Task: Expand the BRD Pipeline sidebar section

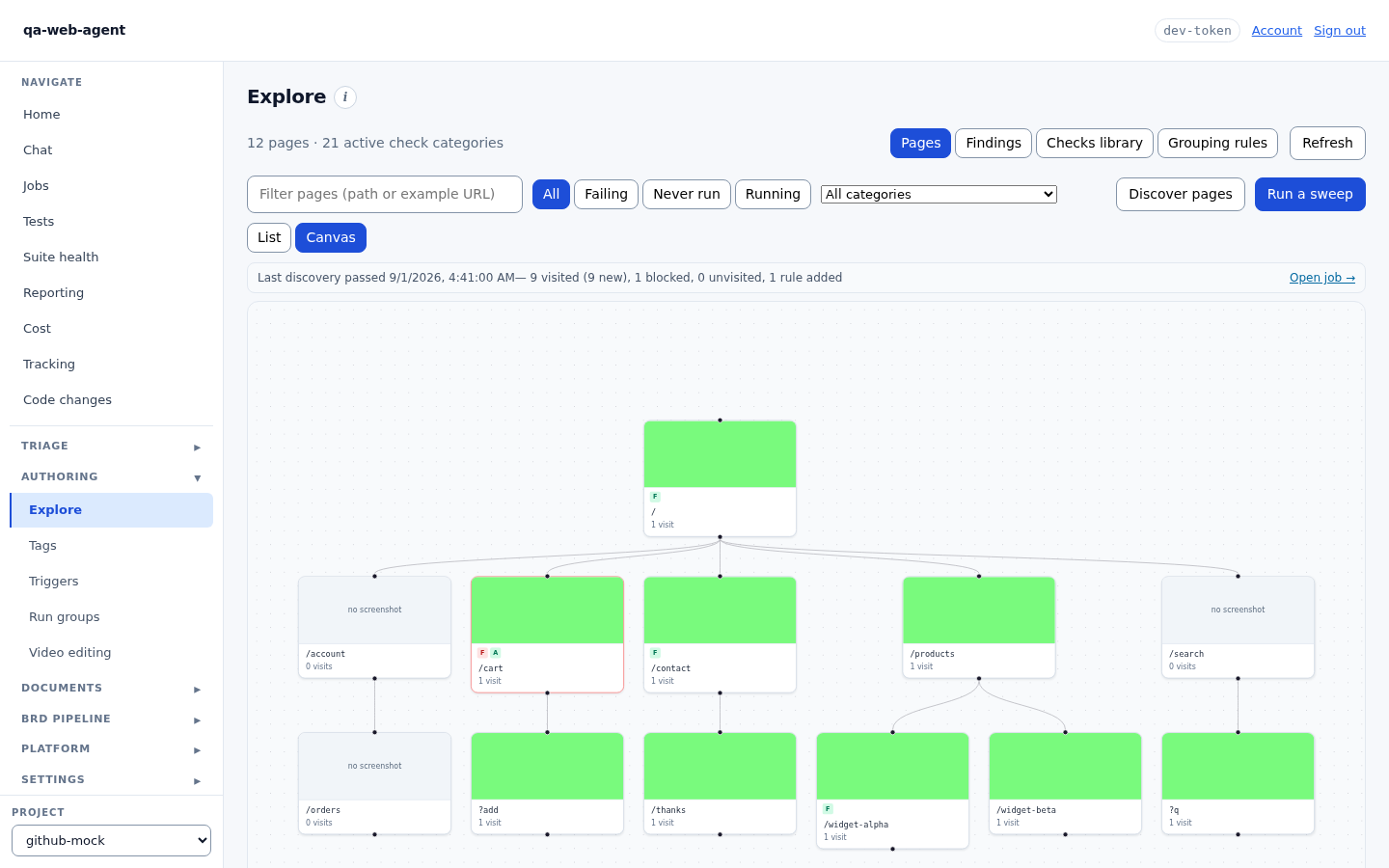Action: [111, 719]
